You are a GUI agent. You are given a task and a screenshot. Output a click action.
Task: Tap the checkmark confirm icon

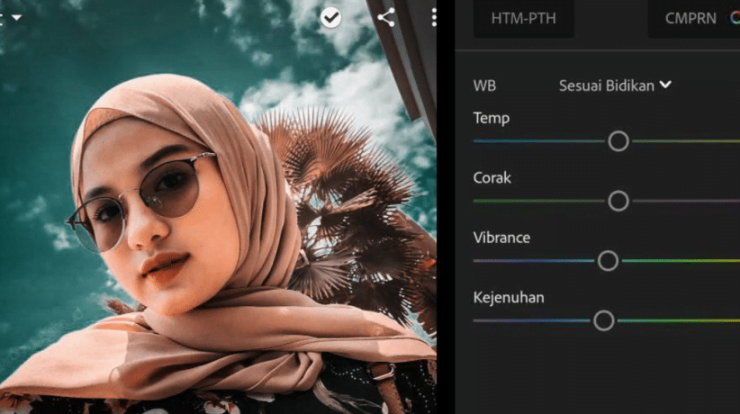[331, 18]
